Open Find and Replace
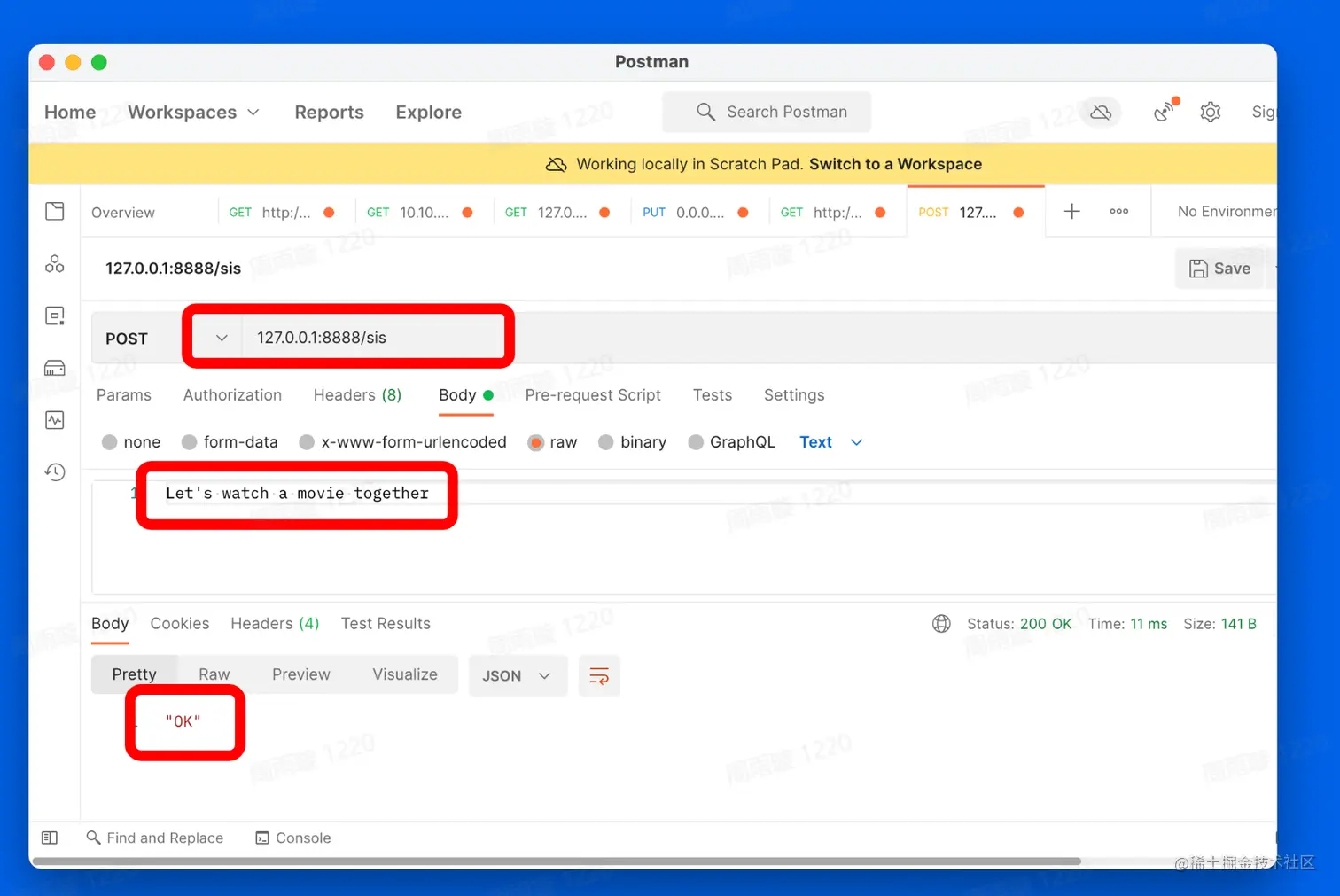Screen dimensions: 1340x896 155,838
